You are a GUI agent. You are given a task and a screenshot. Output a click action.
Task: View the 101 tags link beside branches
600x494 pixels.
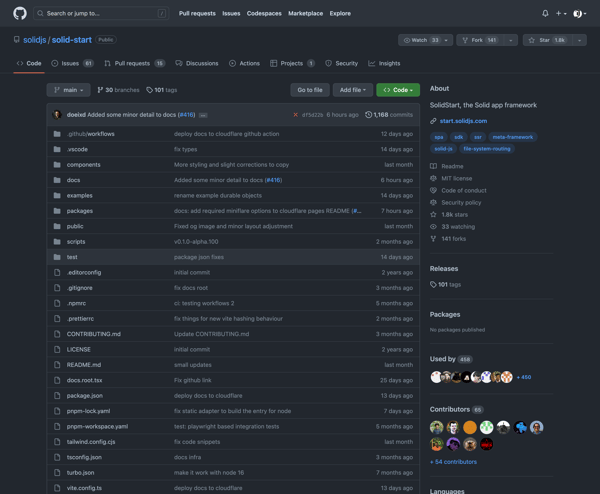[x=161, y=90]
